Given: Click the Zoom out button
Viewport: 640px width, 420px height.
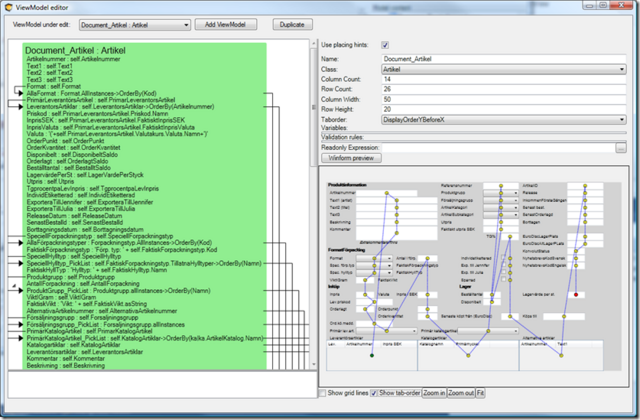Looking at the screenshot, I should click(461, 393).
